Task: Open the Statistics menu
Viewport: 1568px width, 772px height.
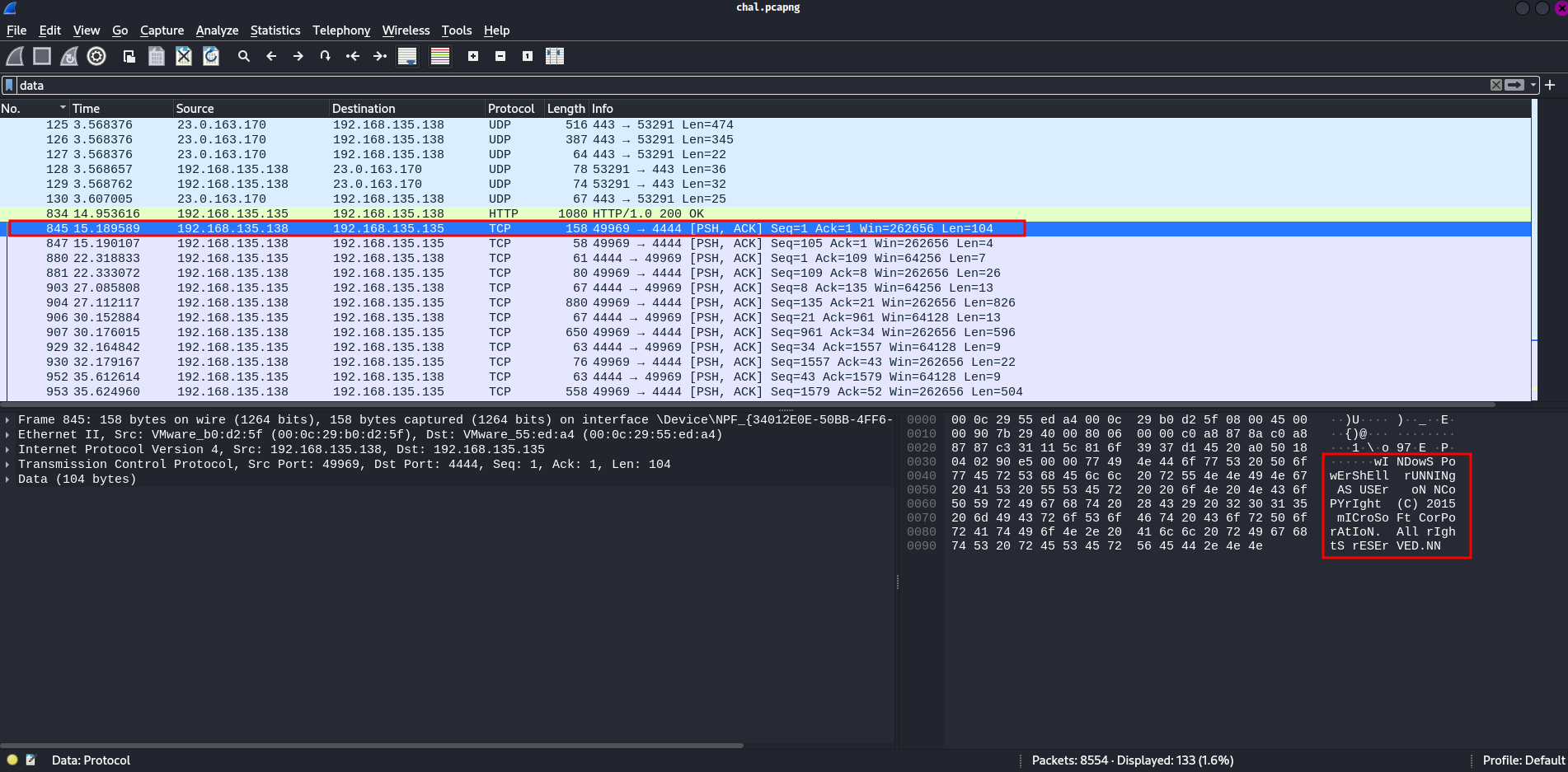Action: [275, 30]
